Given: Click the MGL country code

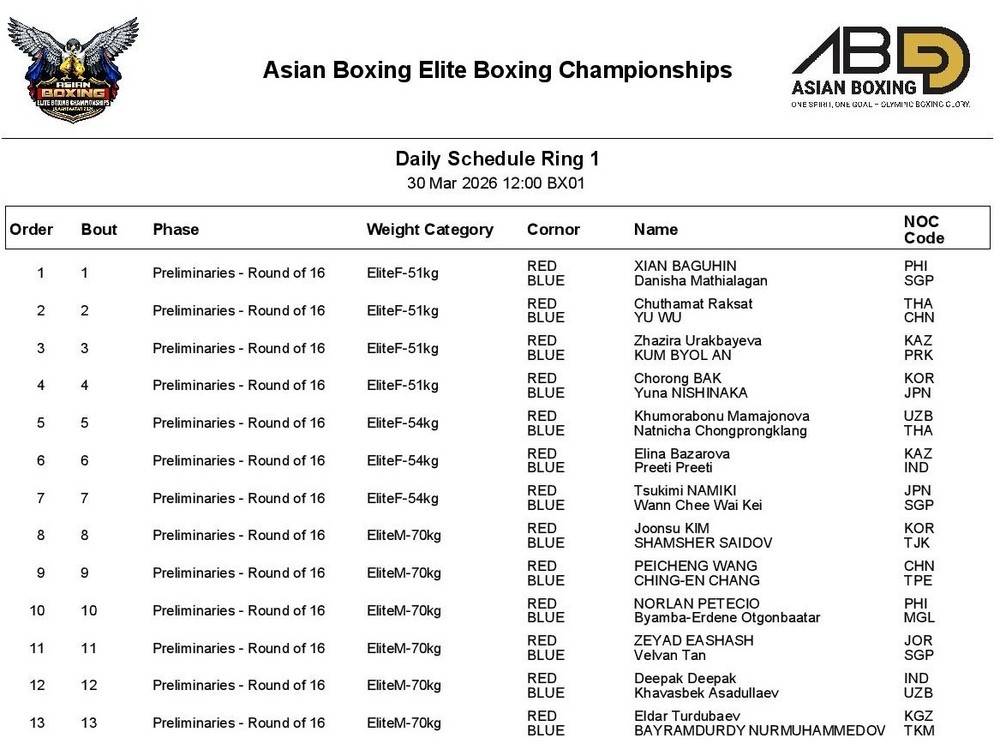Looking at the screenshot, I should pos(918,618).
